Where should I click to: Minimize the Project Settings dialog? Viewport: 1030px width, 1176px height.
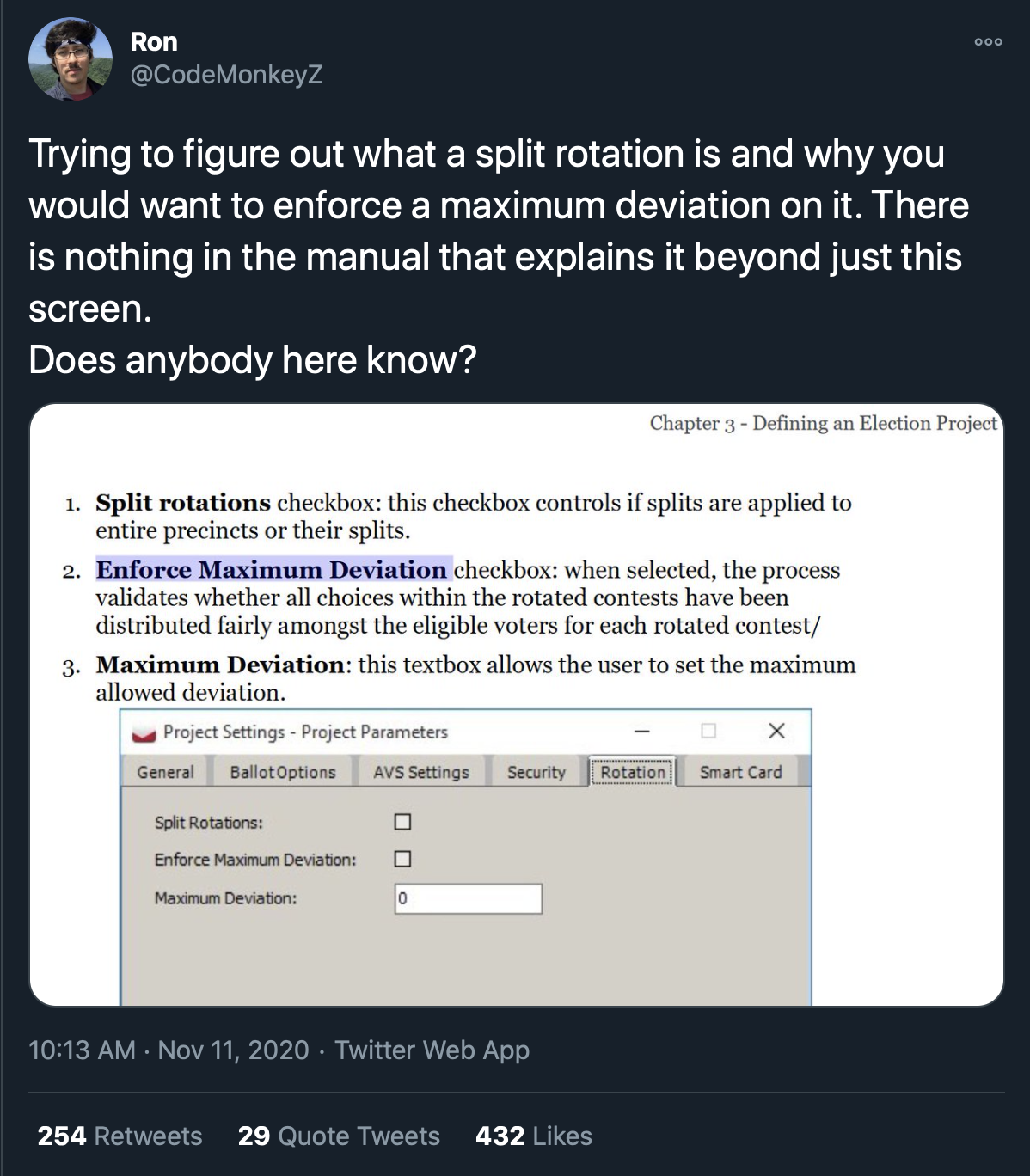click(x=641, y=732)
